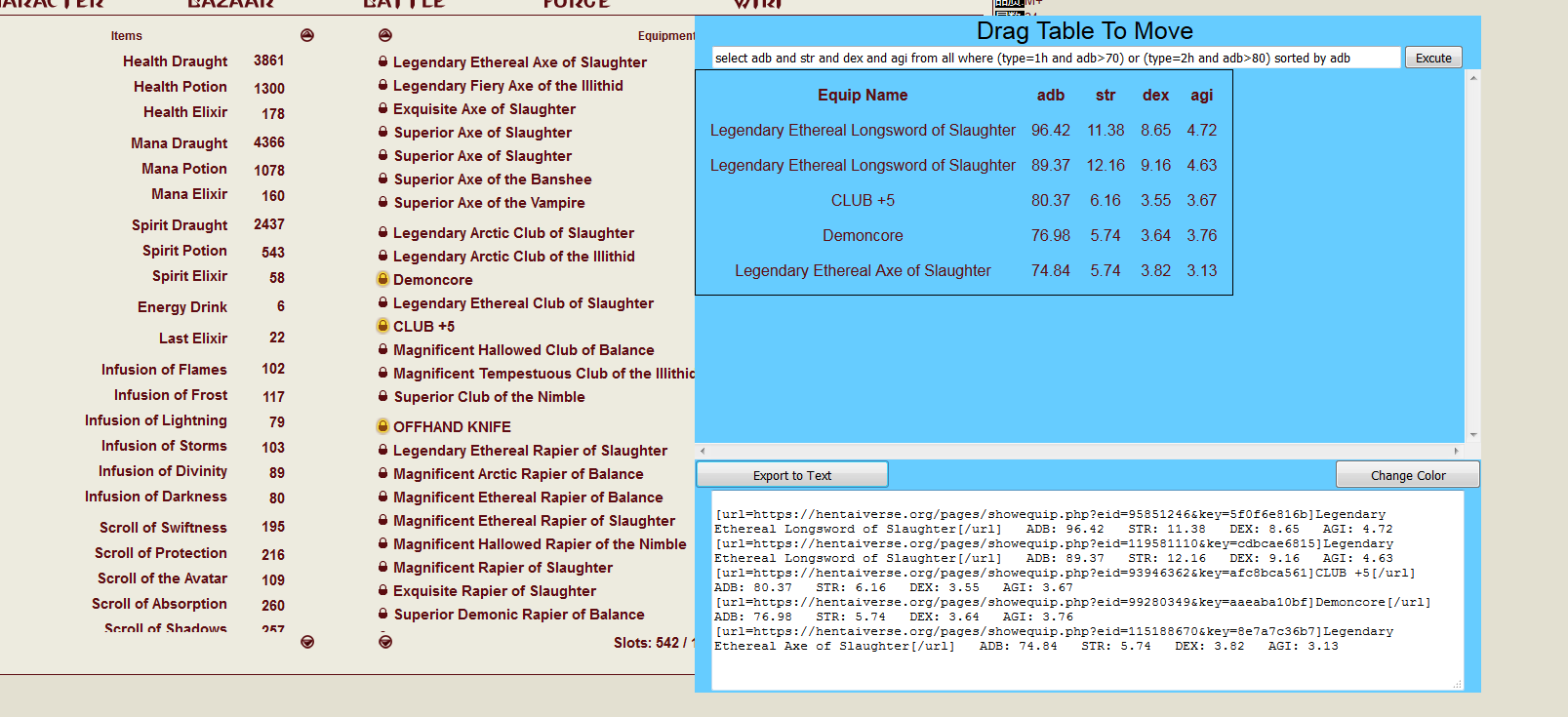The width and height of the screenshot is (1568, 717).
Task: Open Superior Axe of the Banshee equipment entry
Action: (493, 179)
